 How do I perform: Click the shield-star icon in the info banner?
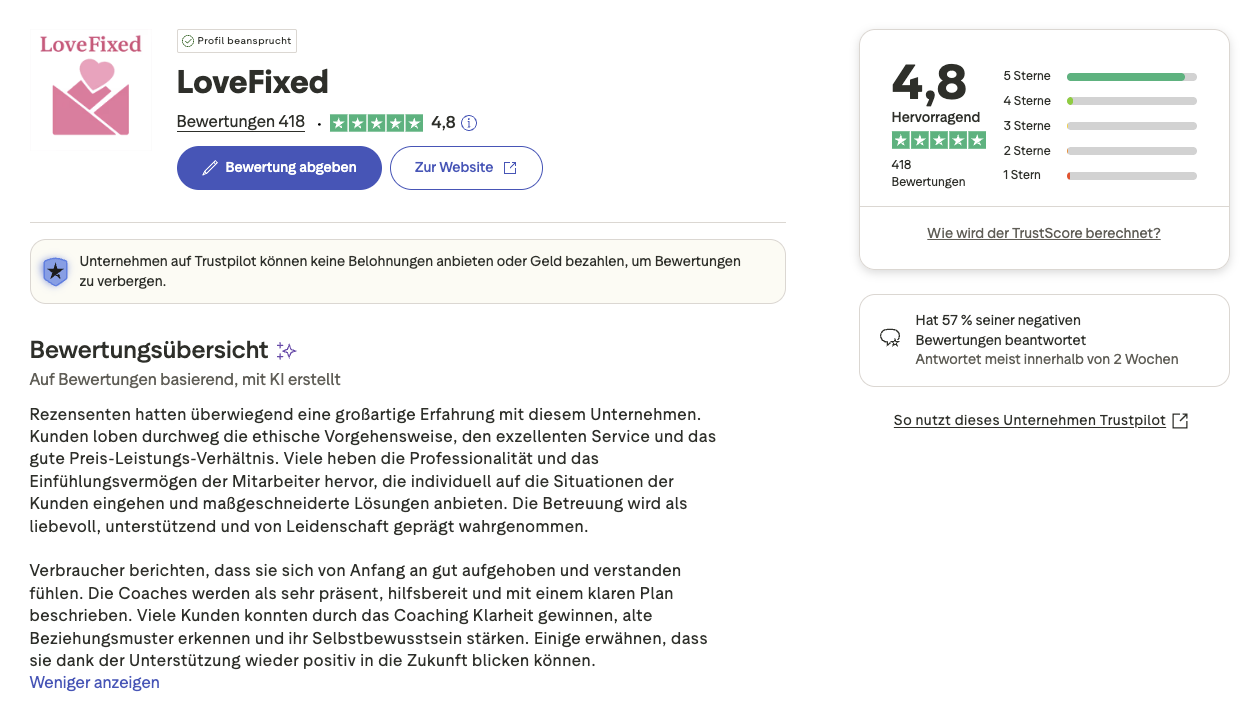pyautogui.click(x=55, y=271)
